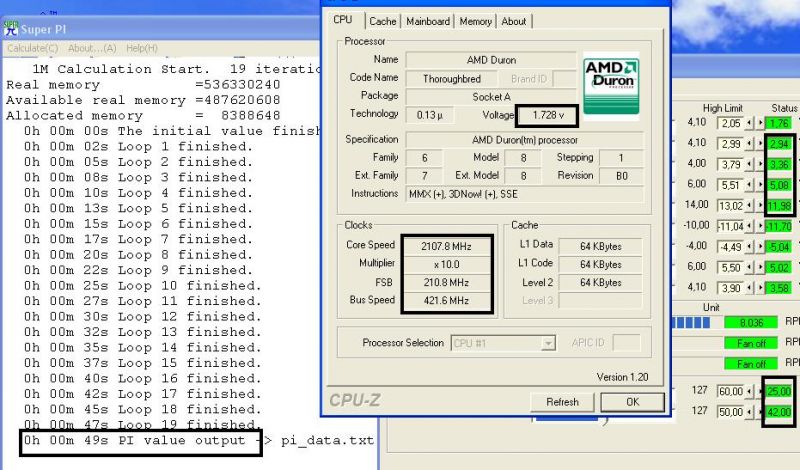The width and height of the screenshot is (800, 470).
Task: Click the AMD Duron logo in CPU-Z
Action: coord(611,86)
